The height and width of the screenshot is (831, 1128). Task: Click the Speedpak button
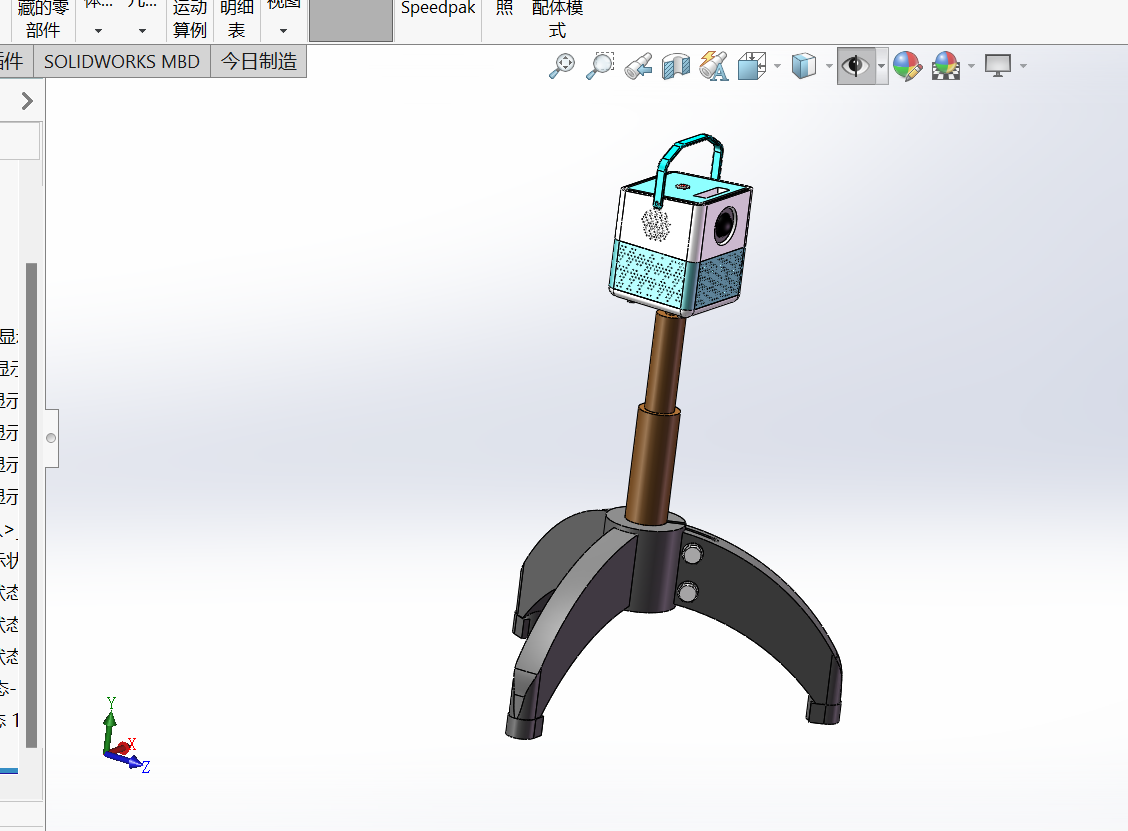coord(438,10)
